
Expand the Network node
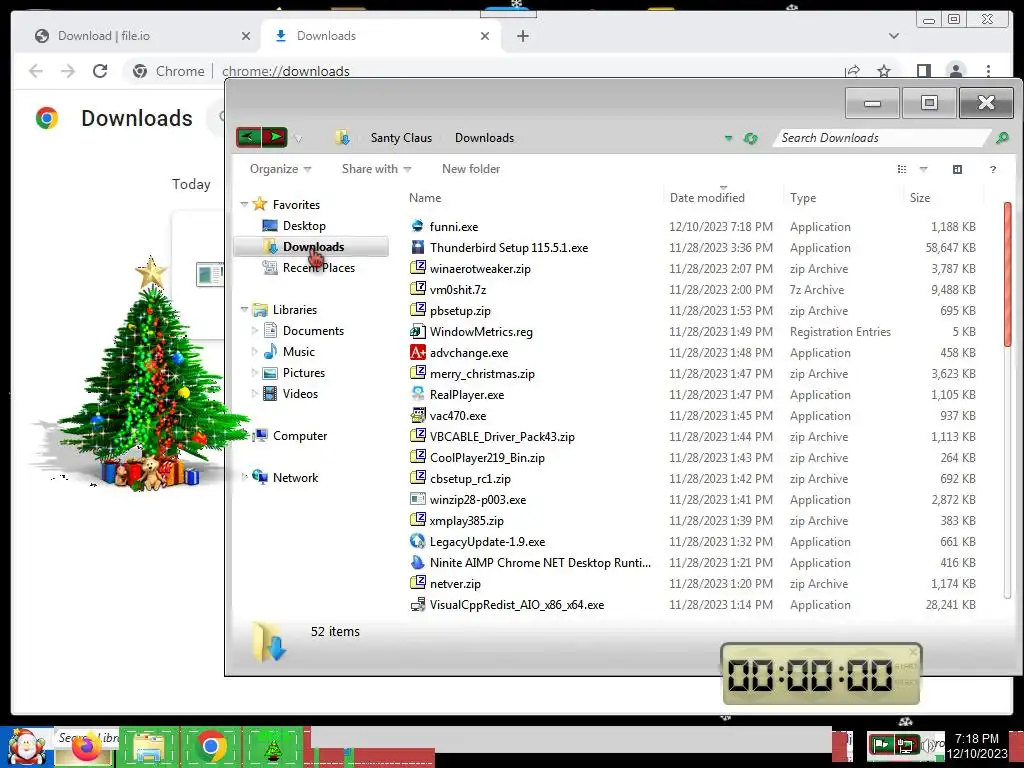coord(244,477)
